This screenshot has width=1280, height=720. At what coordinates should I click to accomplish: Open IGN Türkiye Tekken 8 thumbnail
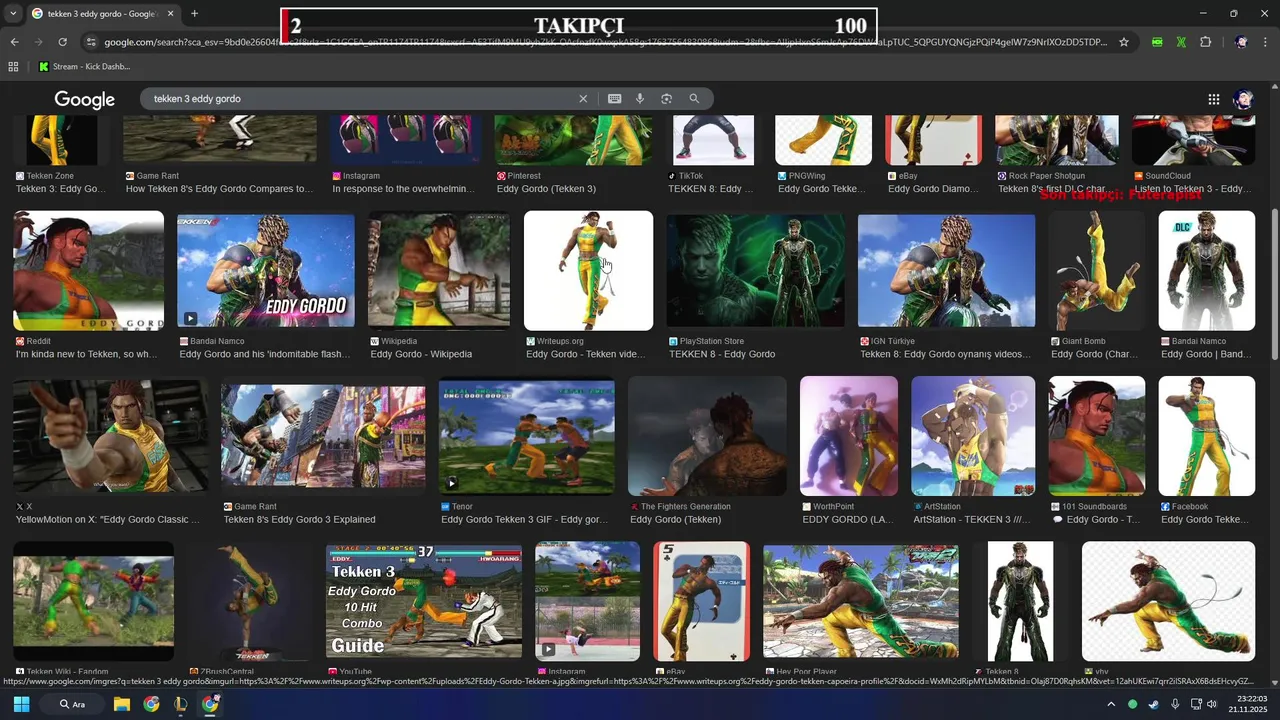coord(947,270)
